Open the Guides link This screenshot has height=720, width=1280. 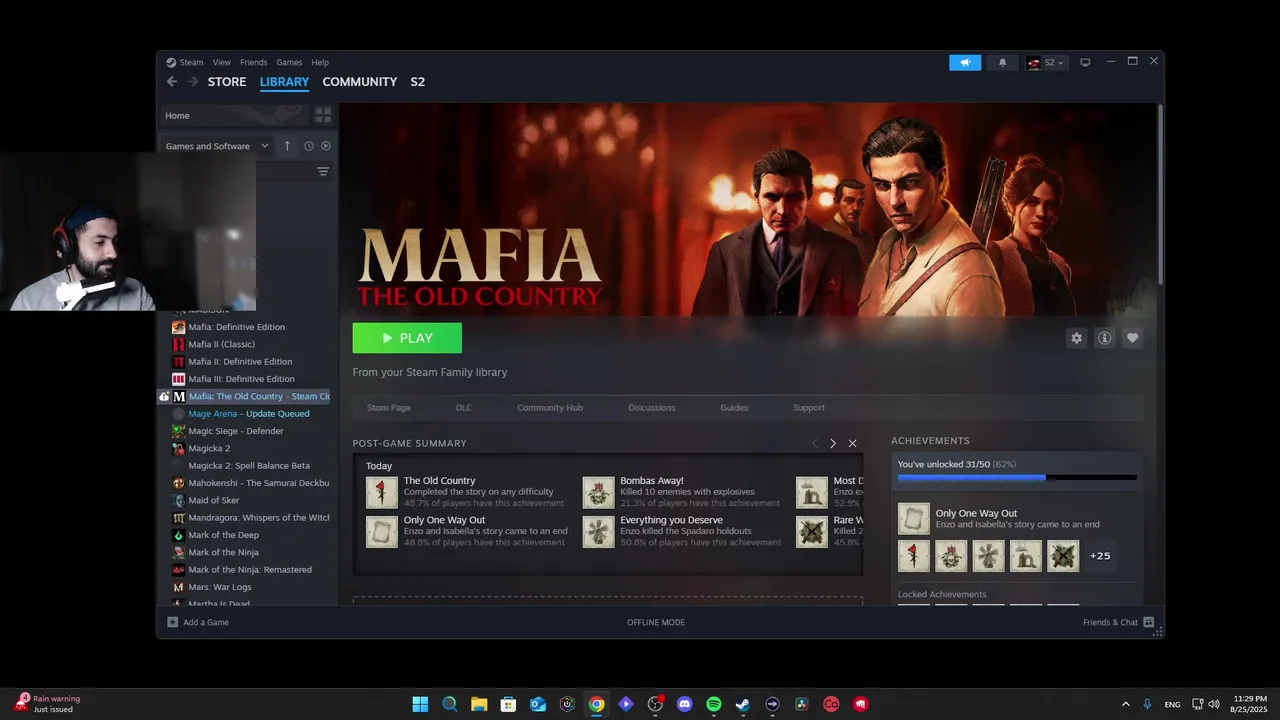click(734, 408)
